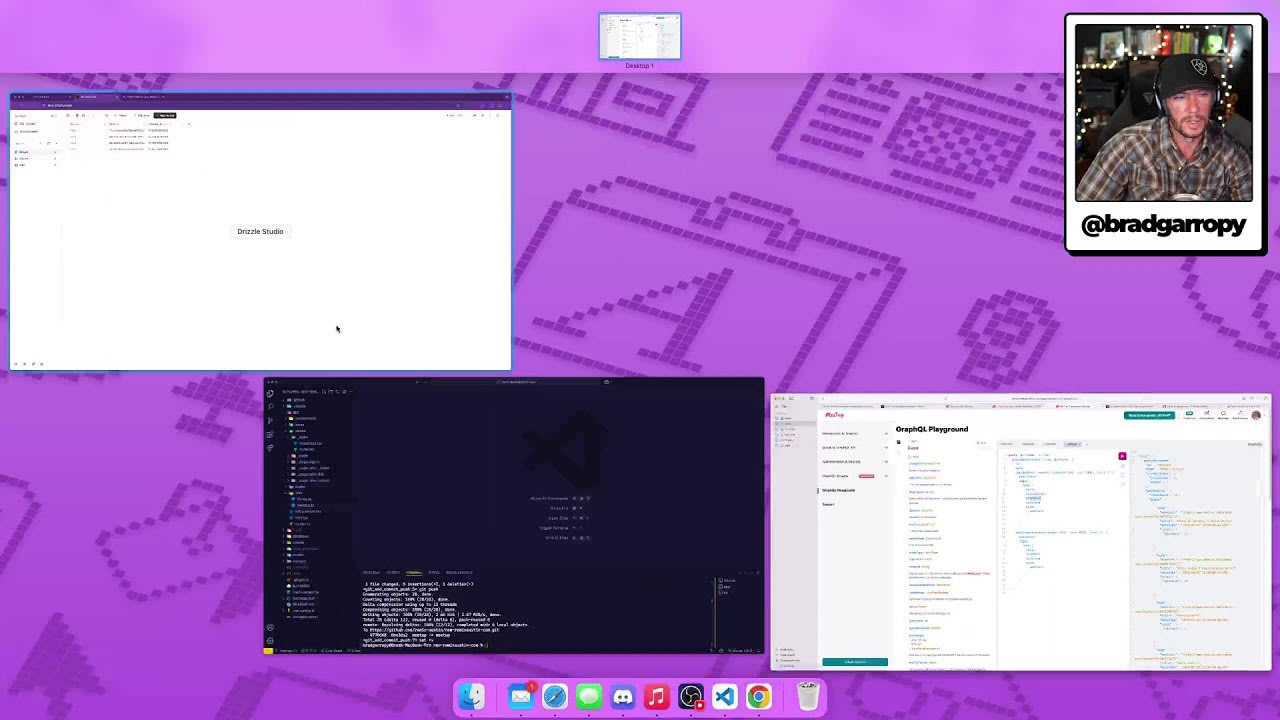Viewport: 1280px width, 720px height.
Task: Open Explorer in VS Code activity bar
Action: (x=270, y=393)
